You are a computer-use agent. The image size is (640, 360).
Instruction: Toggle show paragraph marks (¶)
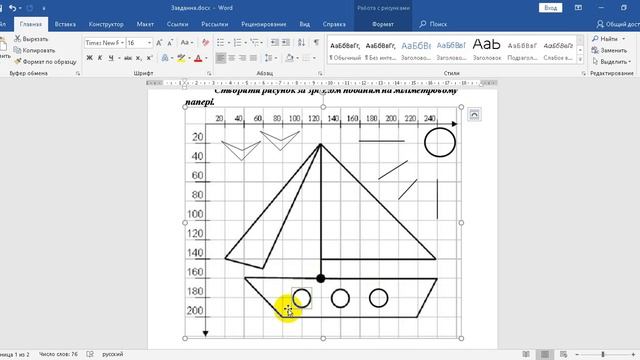316,42
